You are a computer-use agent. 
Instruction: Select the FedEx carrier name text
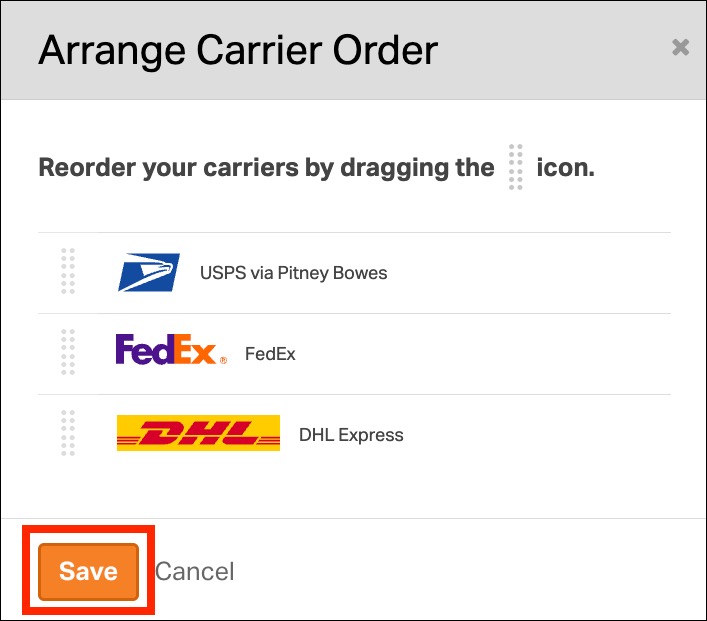[x=270, y=354]
